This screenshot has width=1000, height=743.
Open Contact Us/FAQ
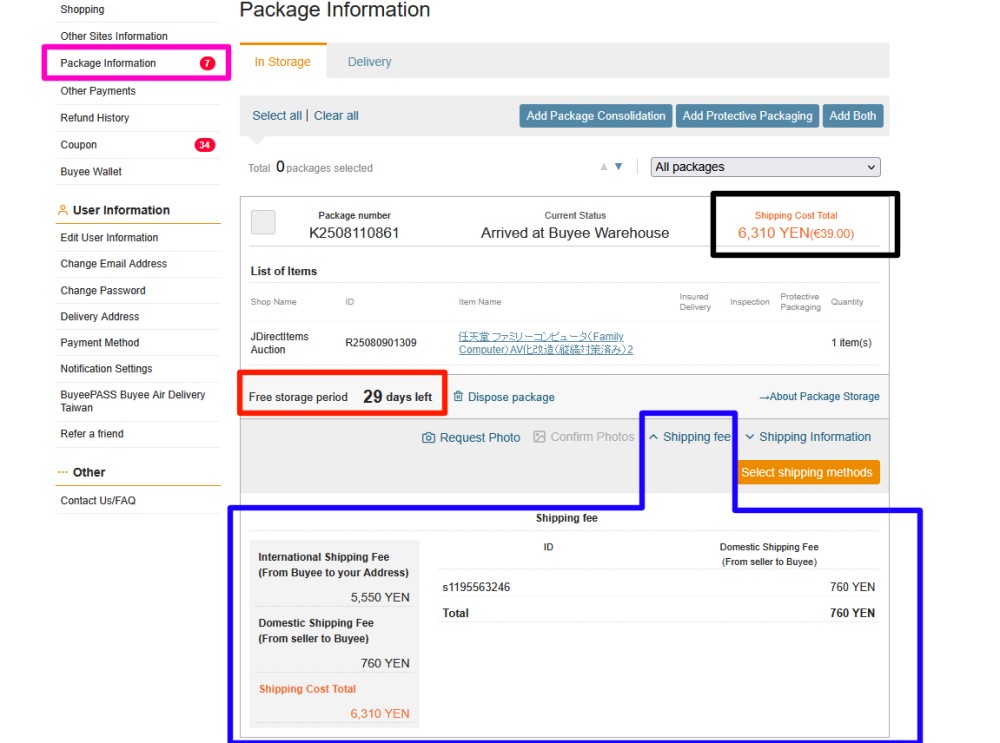(x=98, y=501)
